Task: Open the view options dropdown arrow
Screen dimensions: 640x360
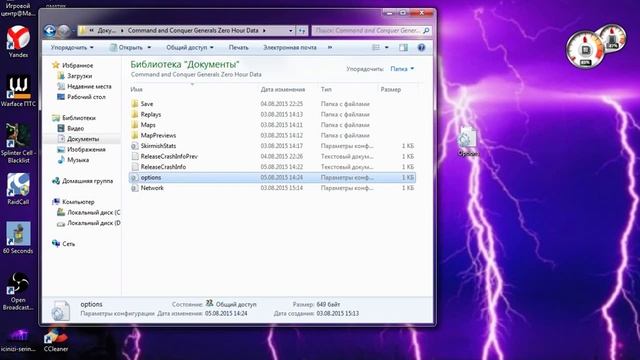Action: click(387, 47)
